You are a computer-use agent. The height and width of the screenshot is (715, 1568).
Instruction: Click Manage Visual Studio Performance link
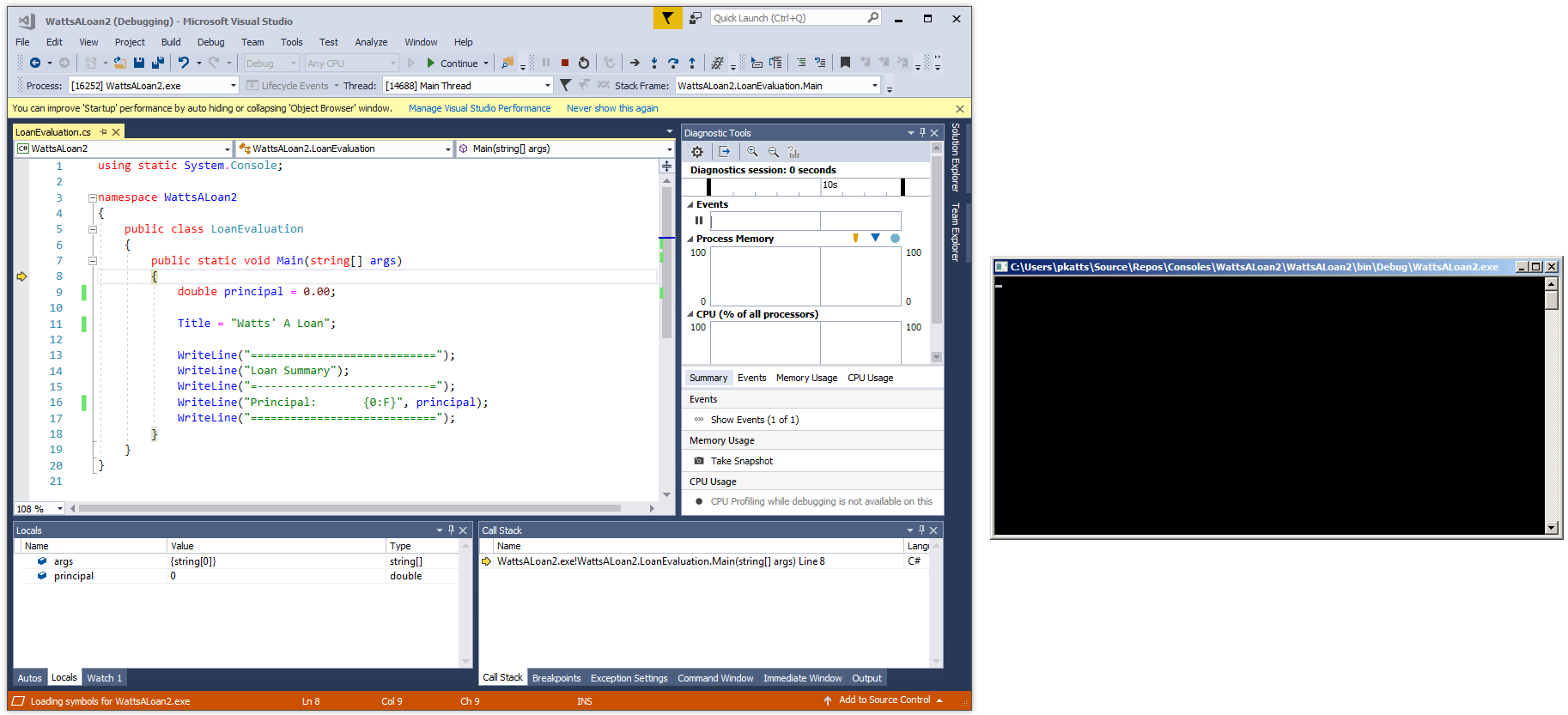click(x=479, y=108)
